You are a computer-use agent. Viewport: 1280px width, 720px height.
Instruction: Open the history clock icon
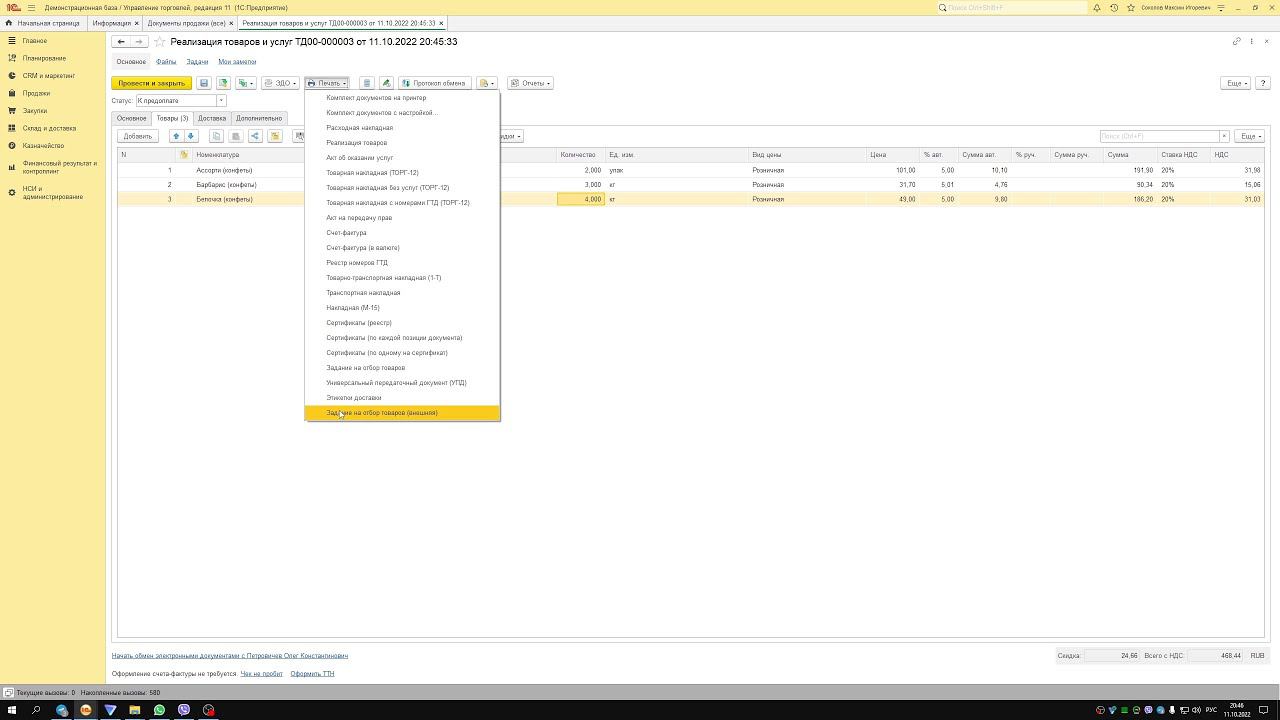1114,8
